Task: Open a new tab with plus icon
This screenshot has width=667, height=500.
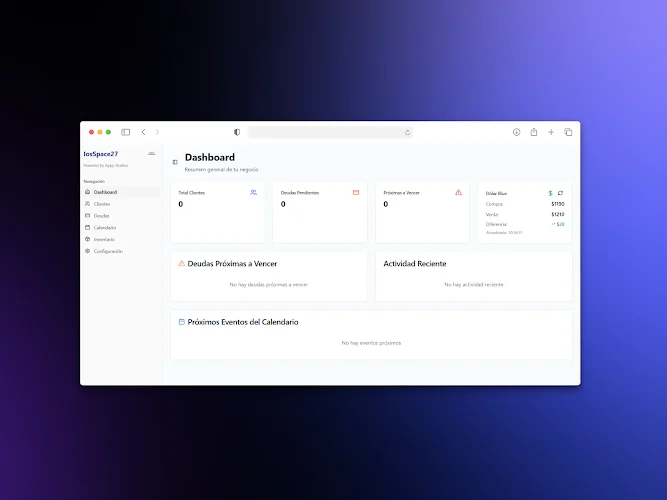Action: [551, 132]
